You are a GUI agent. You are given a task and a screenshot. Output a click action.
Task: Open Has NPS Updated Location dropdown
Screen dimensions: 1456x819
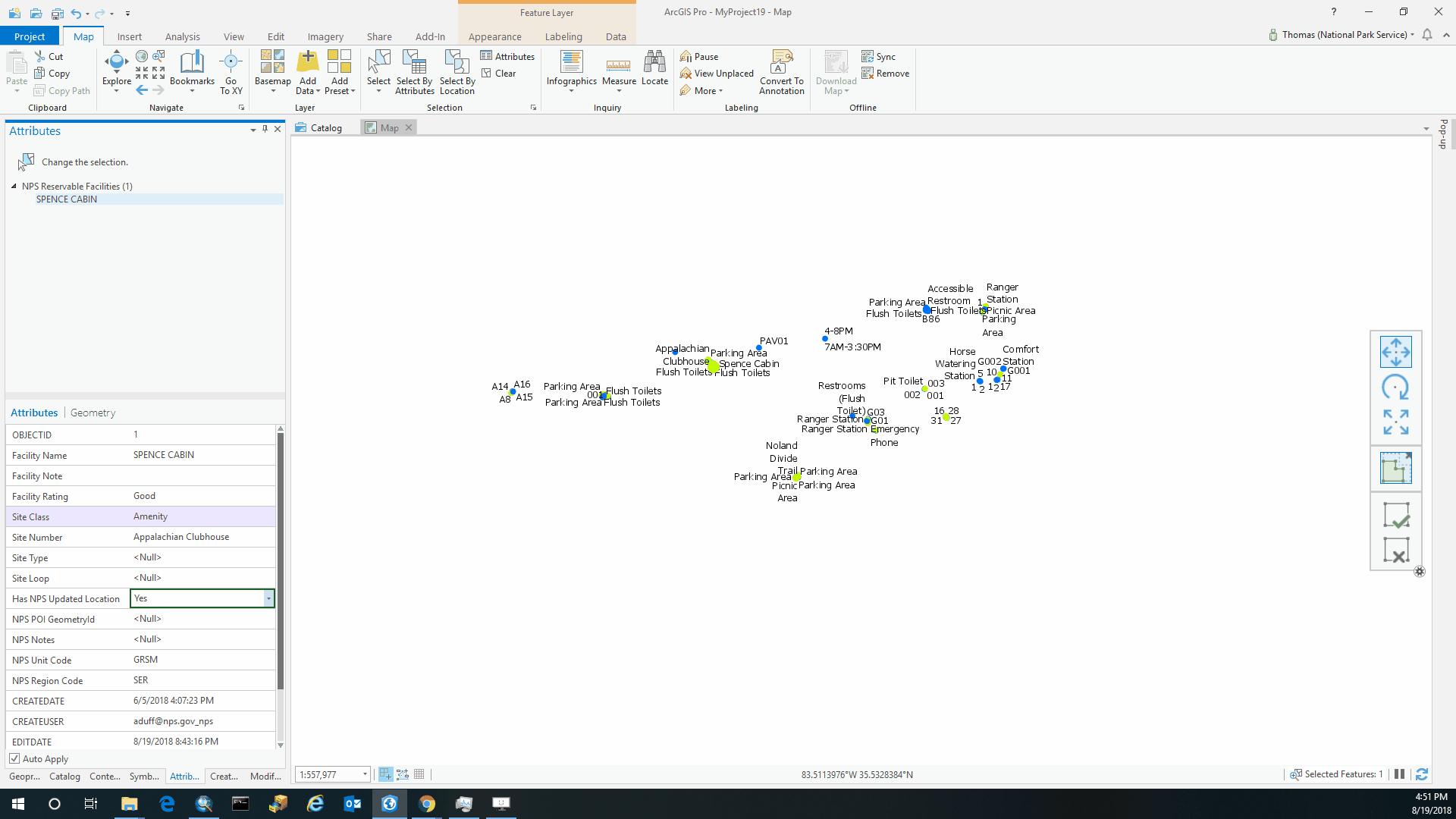(x=268, y=598)
